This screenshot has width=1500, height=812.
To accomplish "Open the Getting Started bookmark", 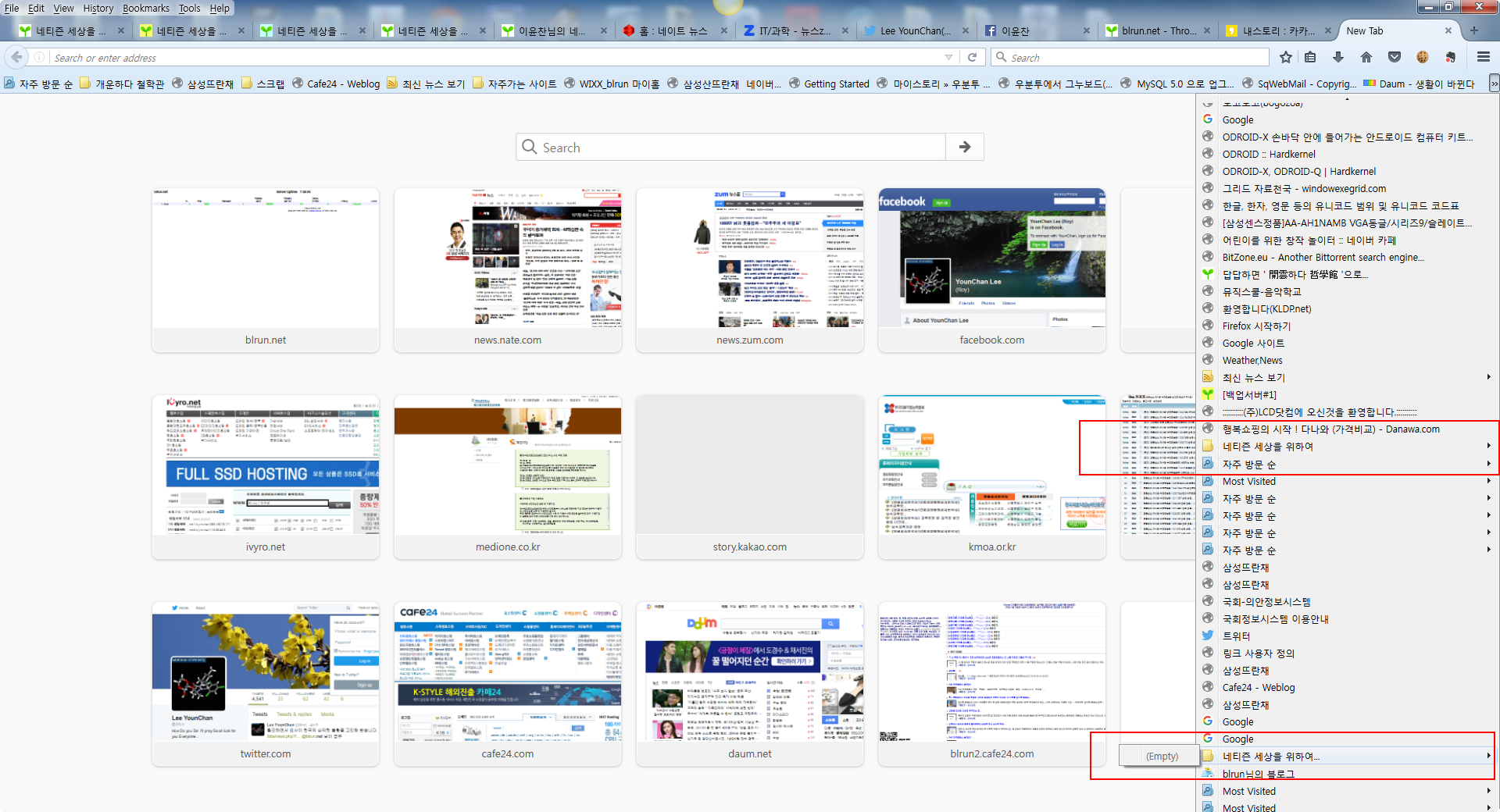I will click(x=829, y=84).
